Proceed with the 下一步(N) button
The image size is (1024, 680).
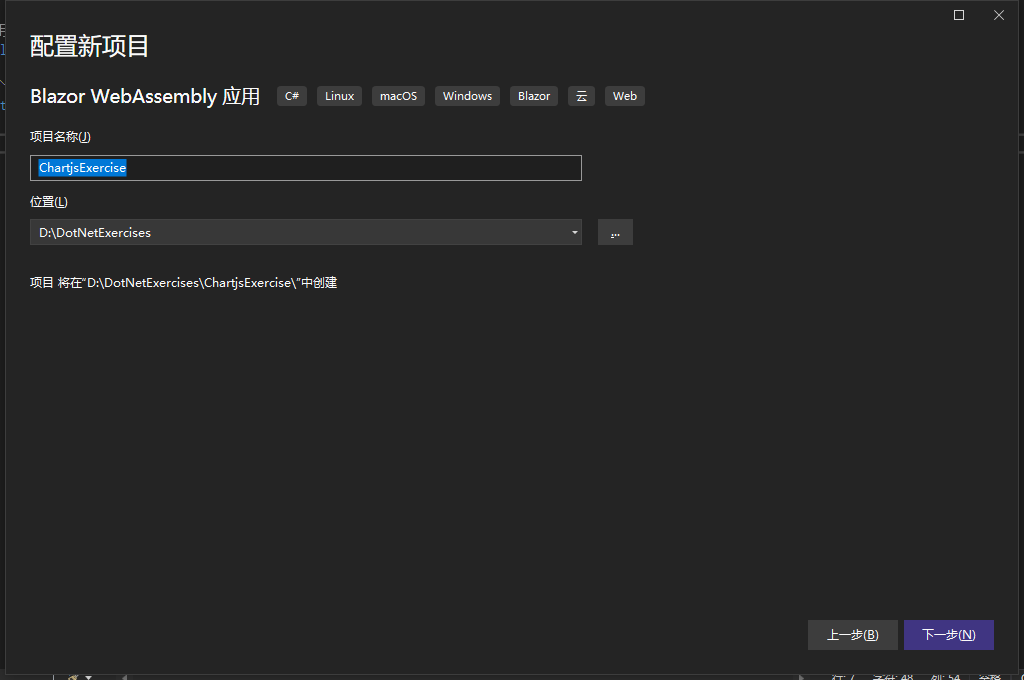click(x=948, y=635)
